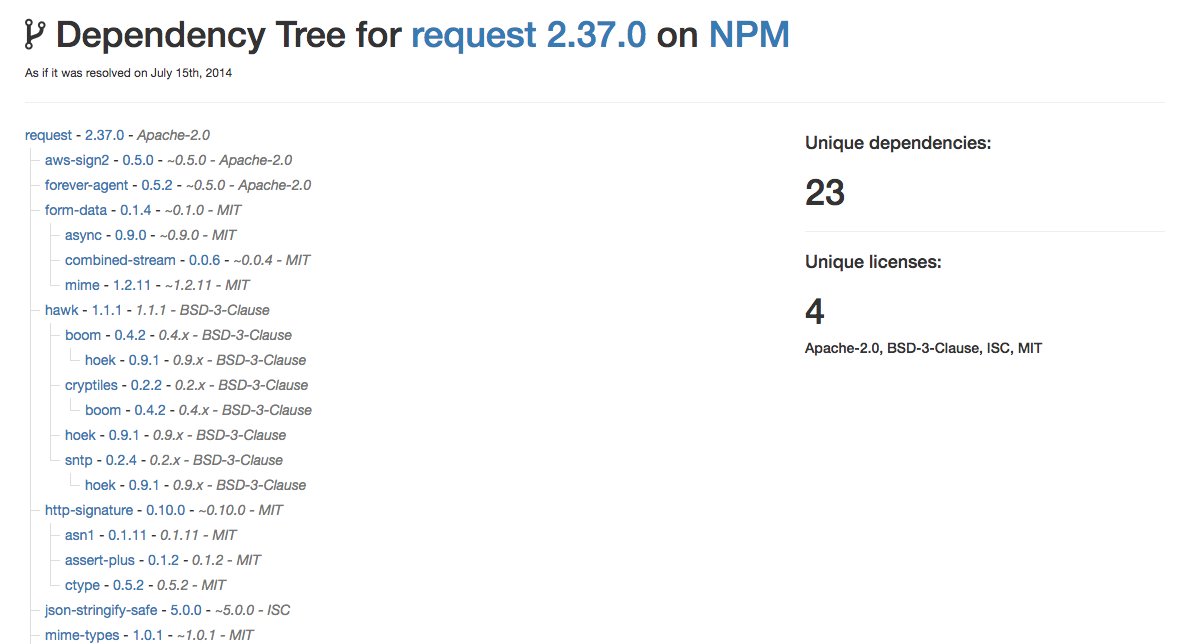
Task: Open the asn1 package link
Action: [x=80, y=535]
